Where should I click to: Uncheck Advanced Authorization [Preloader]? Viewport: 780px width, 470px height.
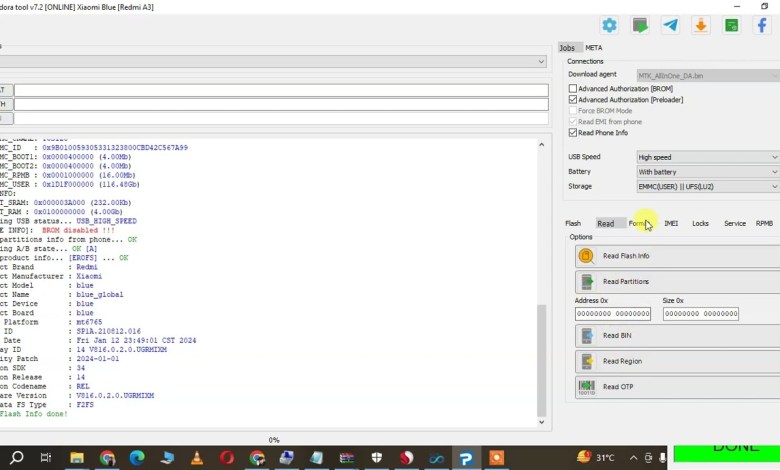(573, 100)
